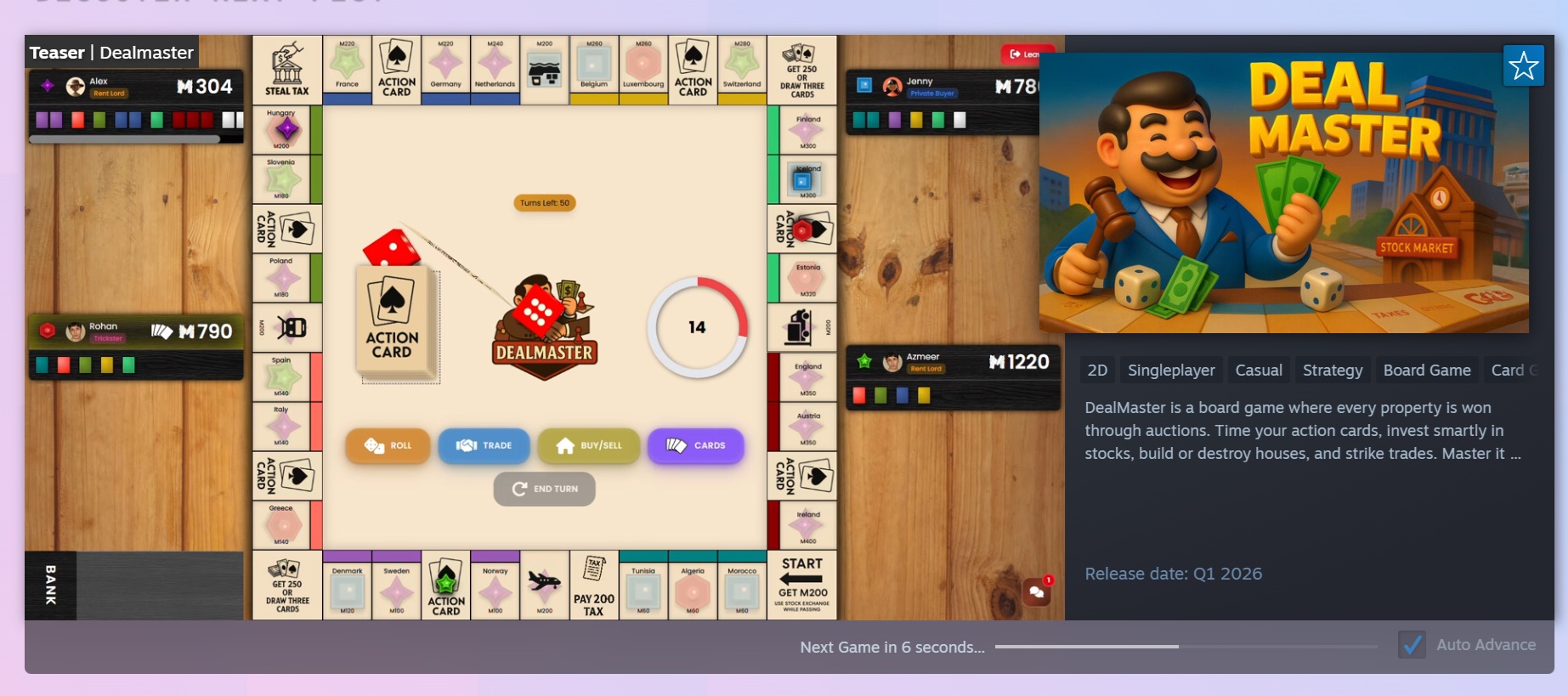Click the Tunisia property tile
The width and height of the screenshot is (1568, 696).
coord(643,586)
